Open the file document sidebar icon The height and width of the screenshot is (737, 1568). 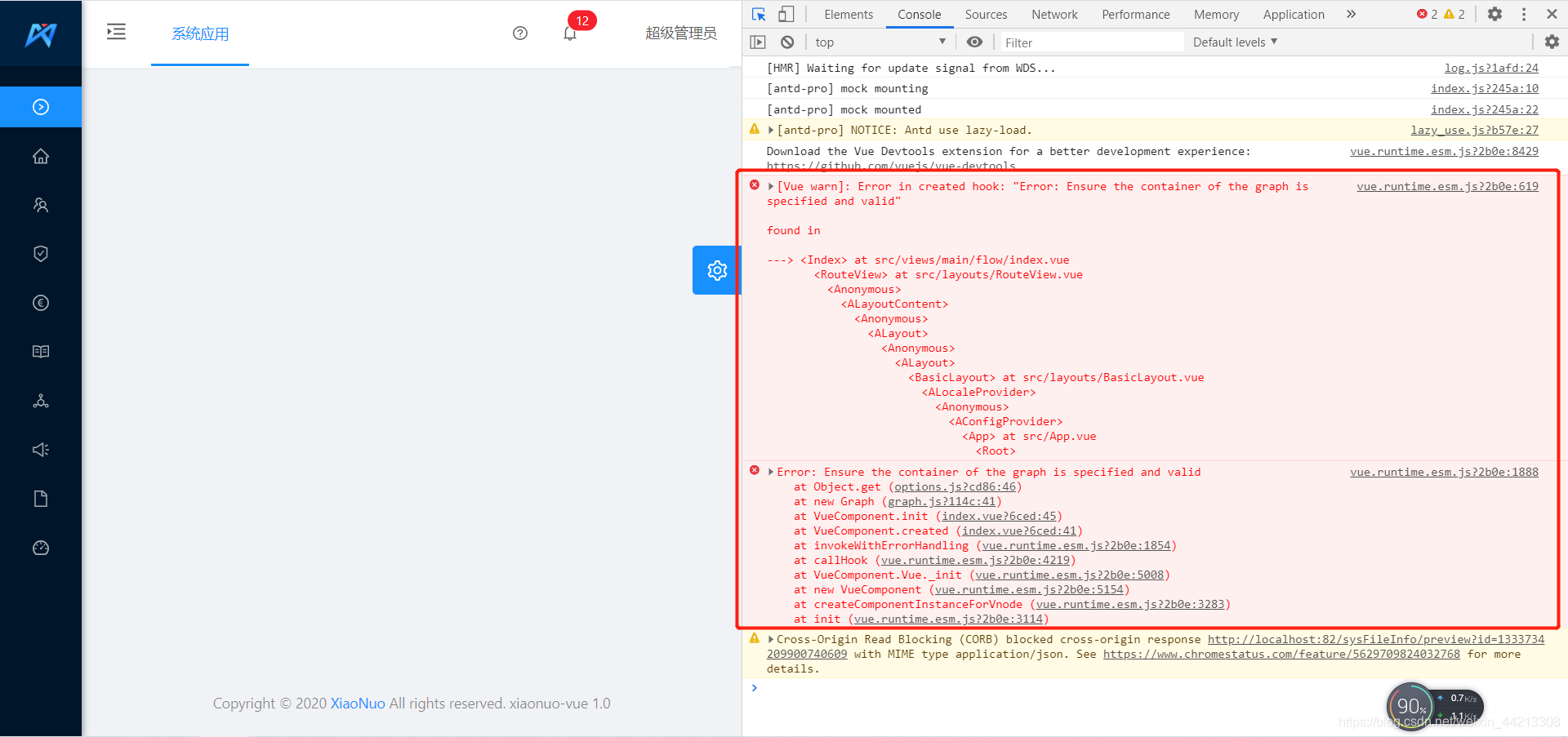coord(41,499)
